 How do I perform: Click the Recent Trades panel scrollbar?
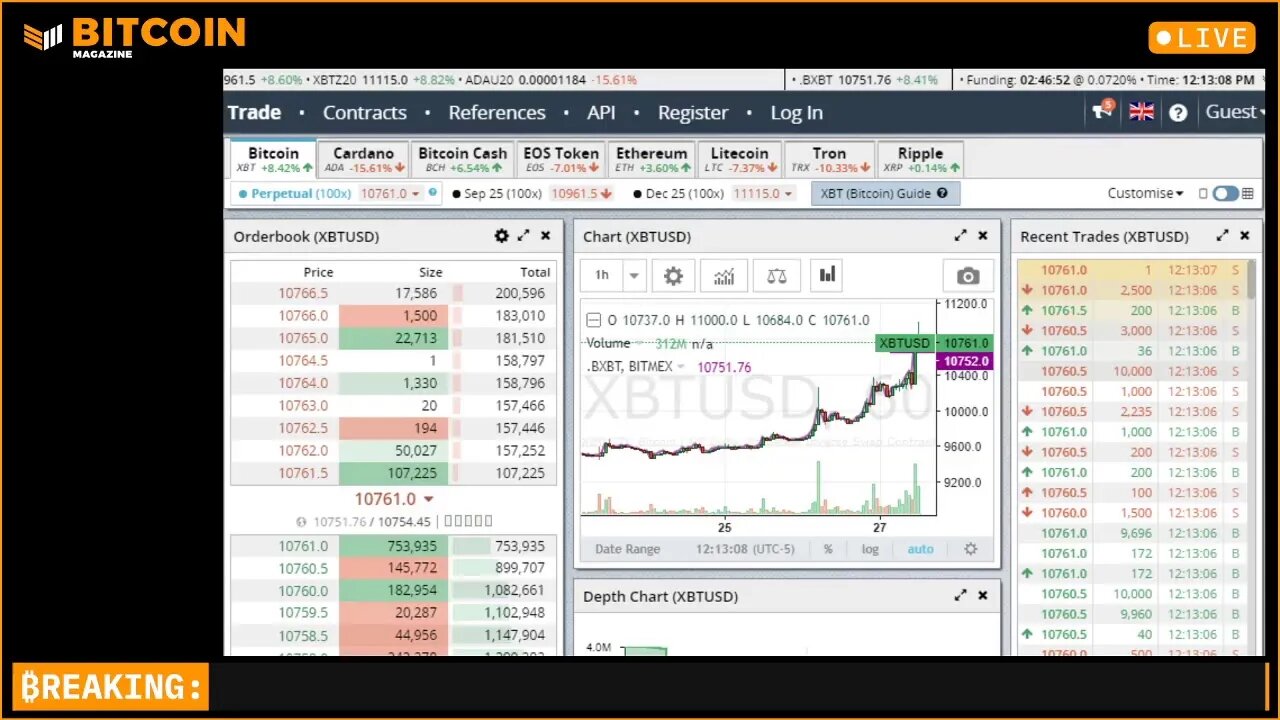(1251, 280)
